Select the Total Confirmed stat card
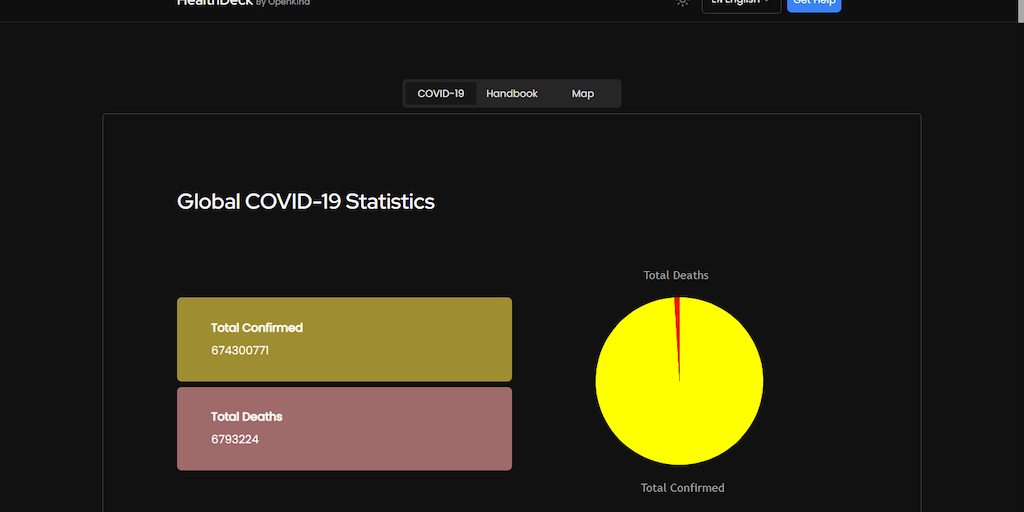 point(344,340)
